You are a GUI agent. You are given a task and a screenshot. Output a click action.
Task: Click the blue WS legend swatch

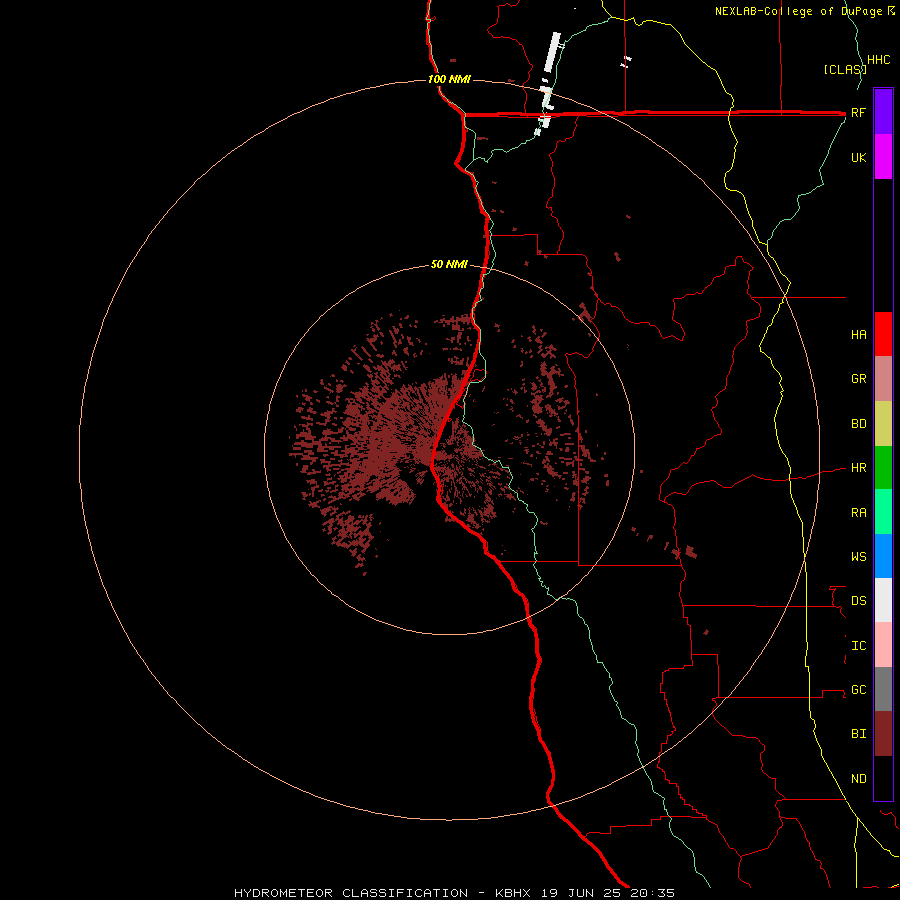[883, 556]
